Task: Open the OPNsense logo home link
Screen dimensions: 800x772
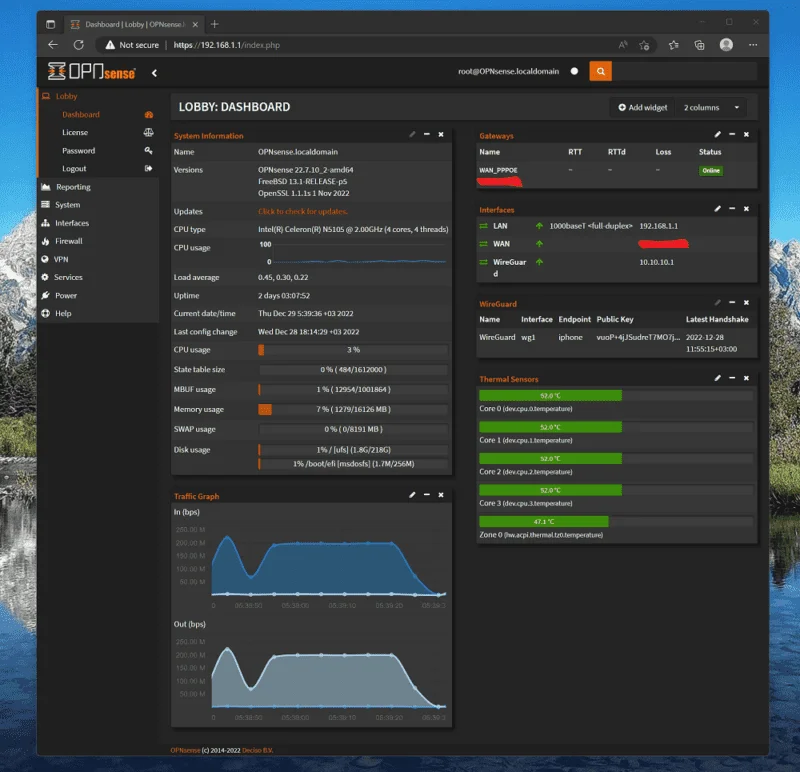Action: pyautogui.click(x=92, y=71)
